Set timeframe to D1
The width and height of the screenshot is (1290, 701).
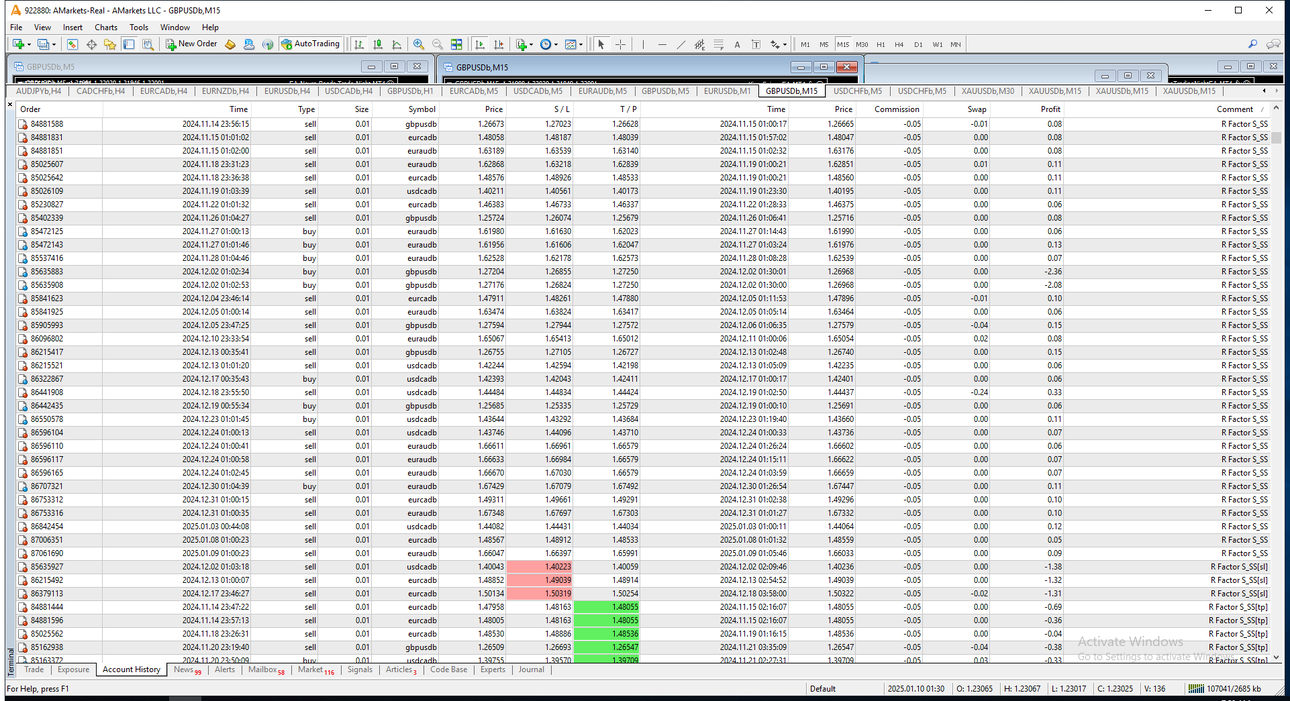918,44
